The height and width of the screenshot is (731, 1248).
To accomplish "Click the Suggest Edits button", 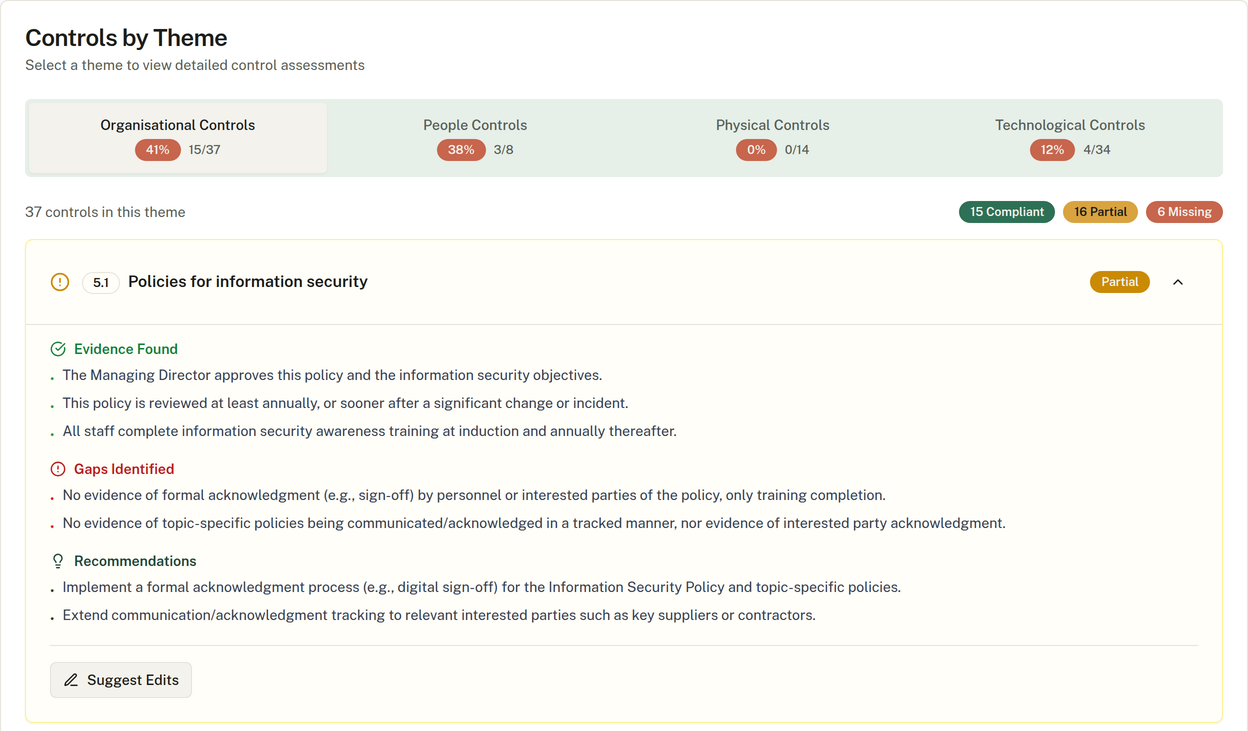I will point(121,680).
